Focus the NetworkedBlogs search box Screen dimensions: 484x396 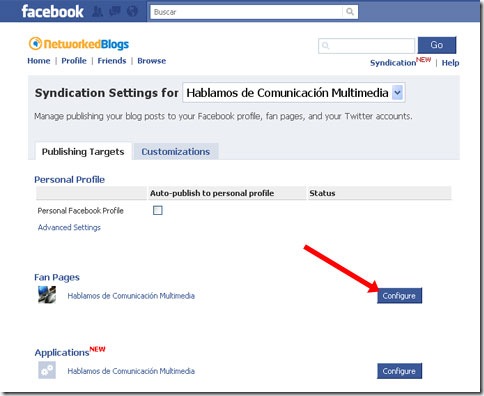pyautogui.click(x=366, y=46)
